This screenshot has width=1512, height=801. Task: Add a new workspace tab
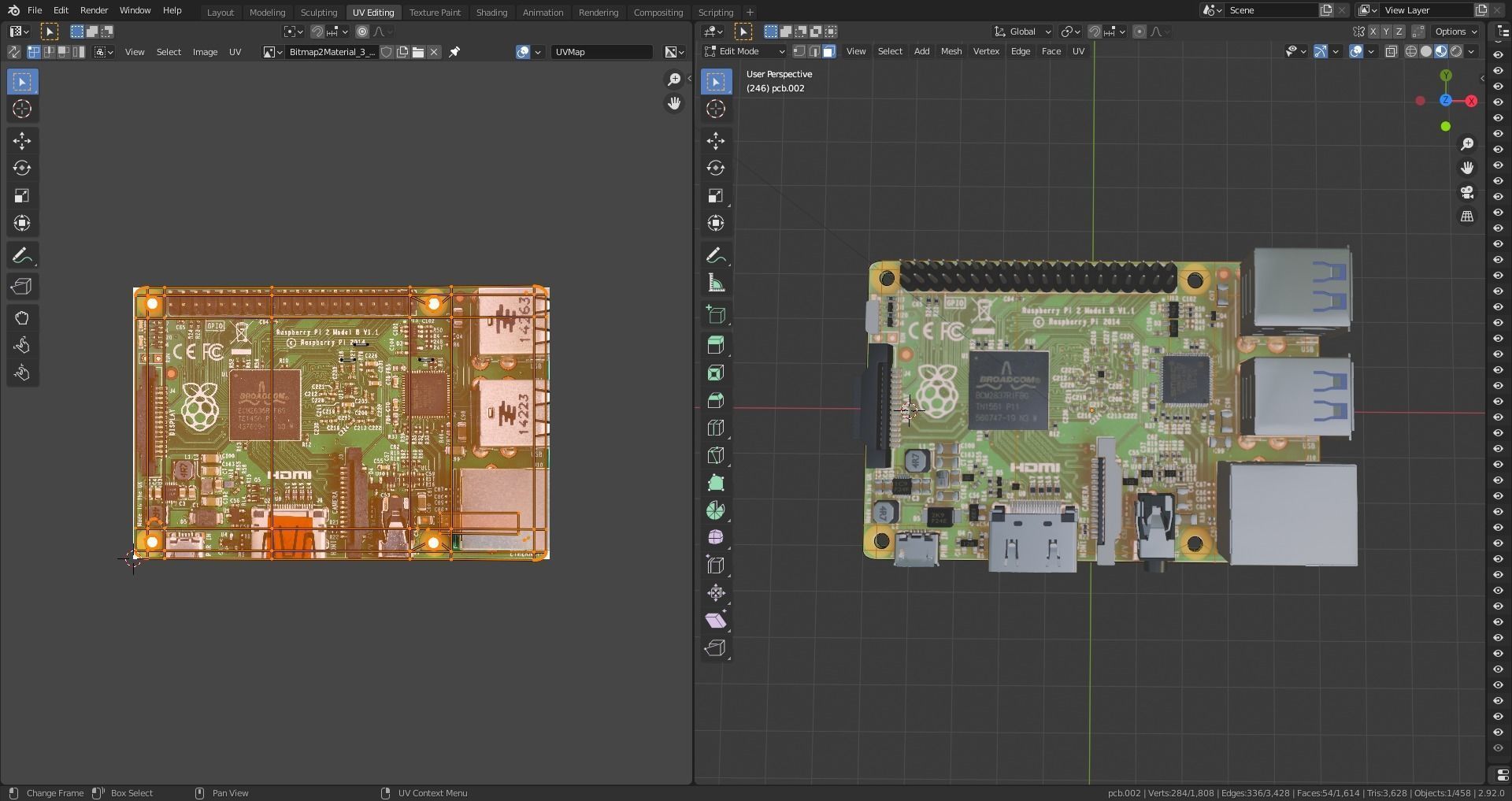750,13
